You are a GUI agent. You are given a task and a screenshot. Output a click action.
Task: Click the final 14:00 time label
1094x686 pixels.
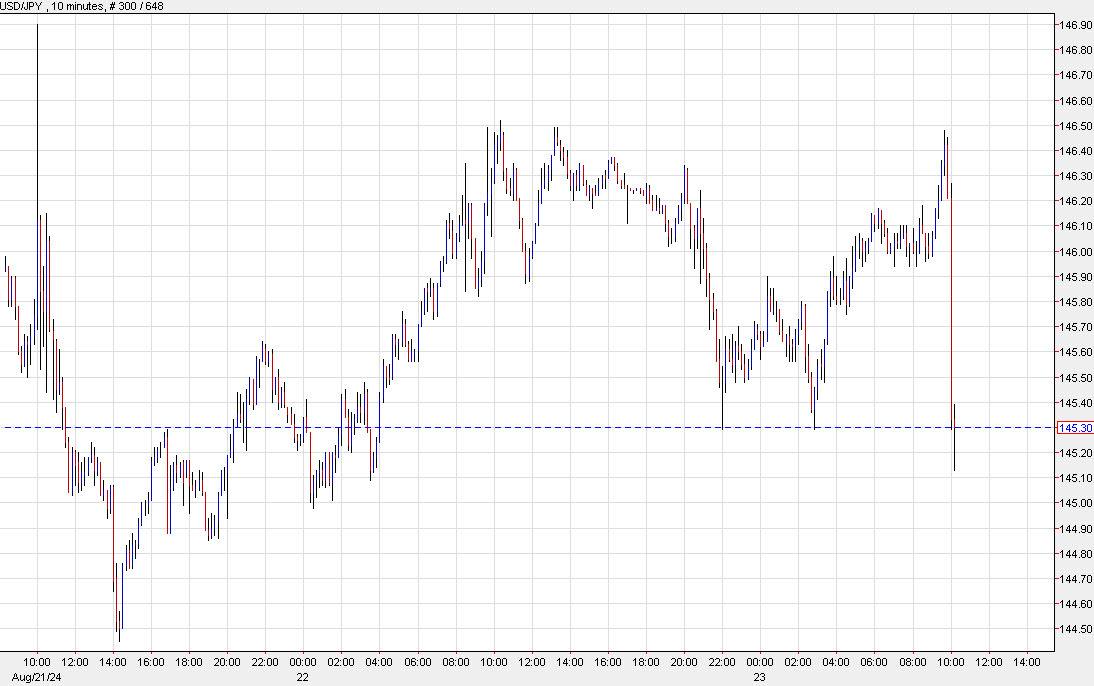pos(1027,662)
